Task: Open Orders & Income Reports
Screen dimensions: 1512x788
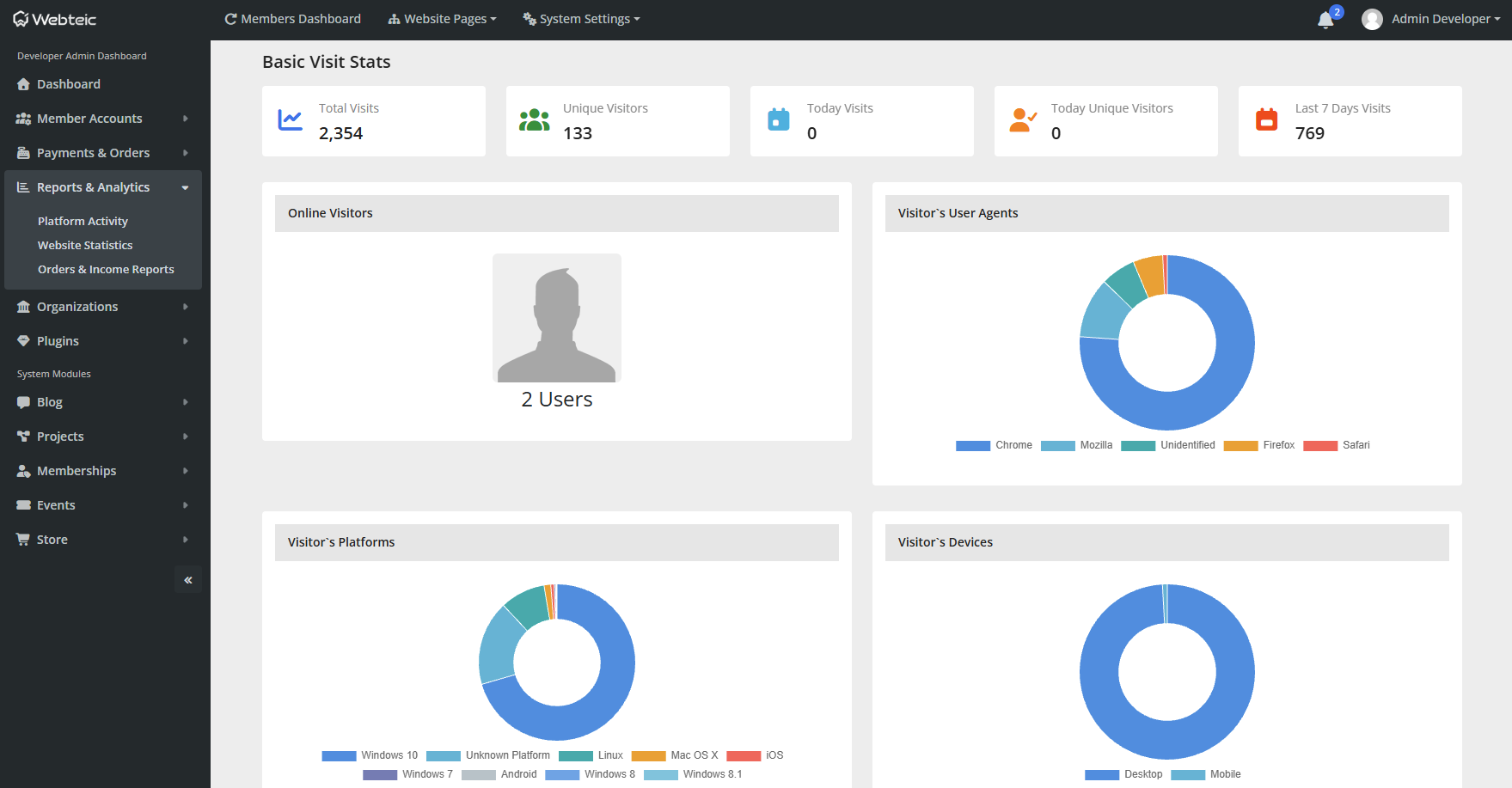Action: [106, 269]
